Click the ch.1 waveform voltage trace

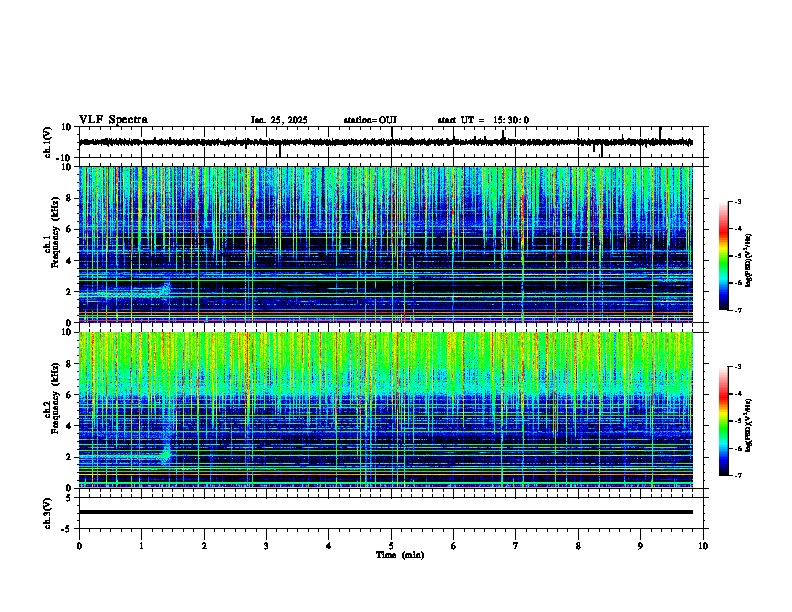(386, 142)
